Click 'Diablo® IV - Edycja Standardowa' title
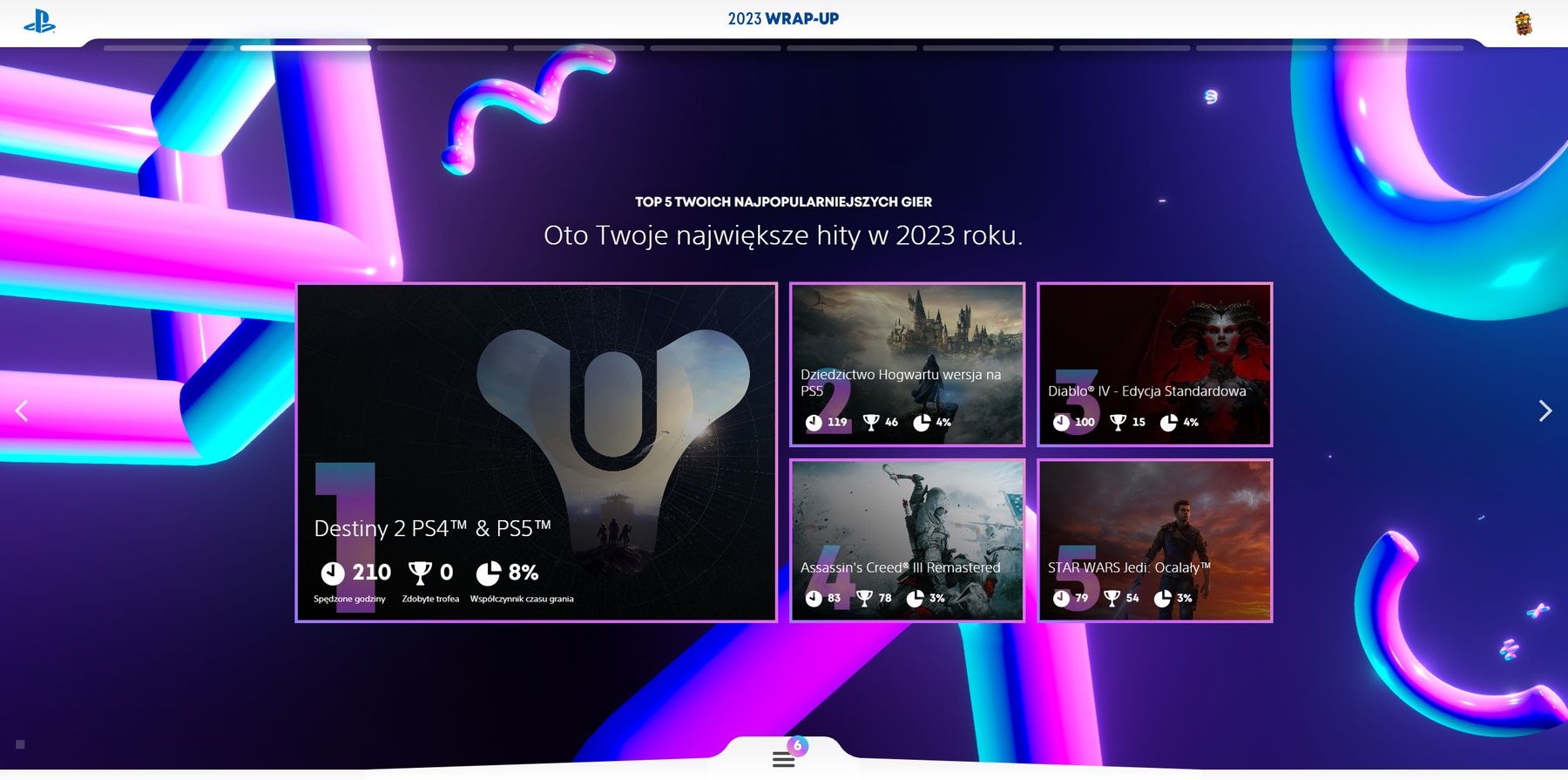This screenshot has height=780, width=1568. 1146,391
